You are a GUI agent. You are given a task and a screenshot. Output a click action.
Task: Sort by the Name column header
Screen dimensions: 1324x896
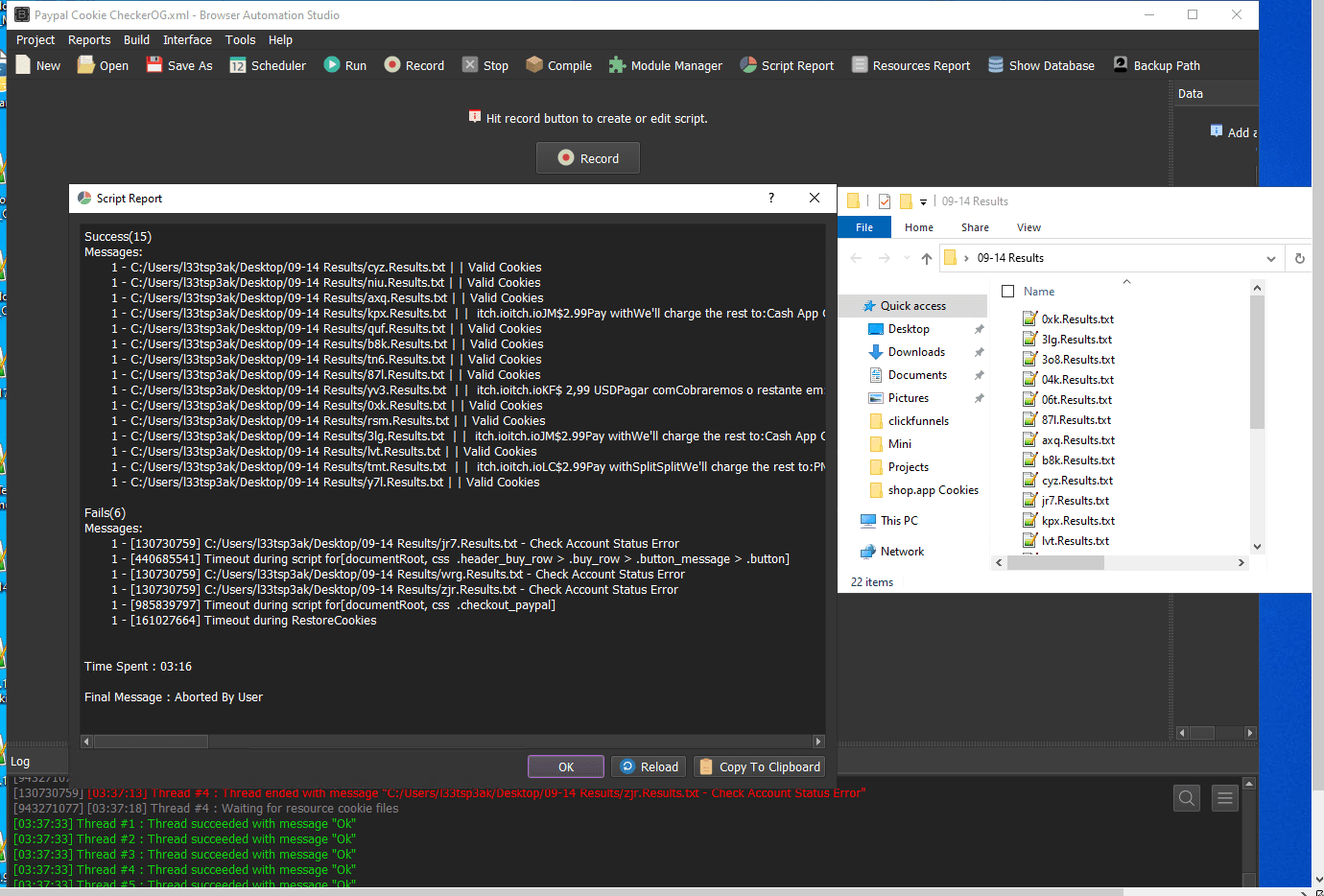1039,292
